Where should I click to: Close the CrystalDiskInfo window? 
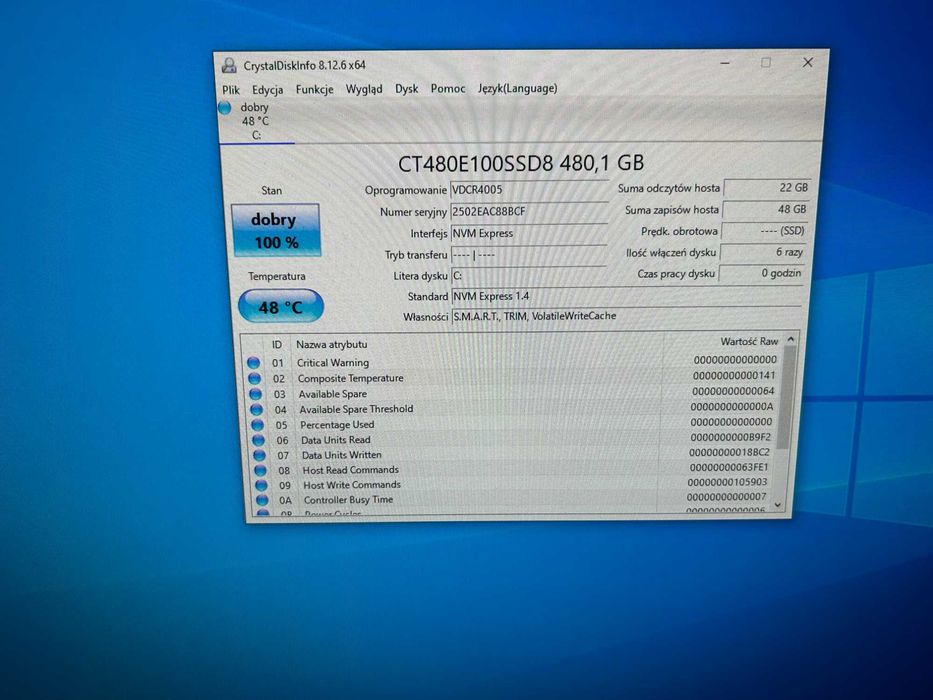click(807, 62)
